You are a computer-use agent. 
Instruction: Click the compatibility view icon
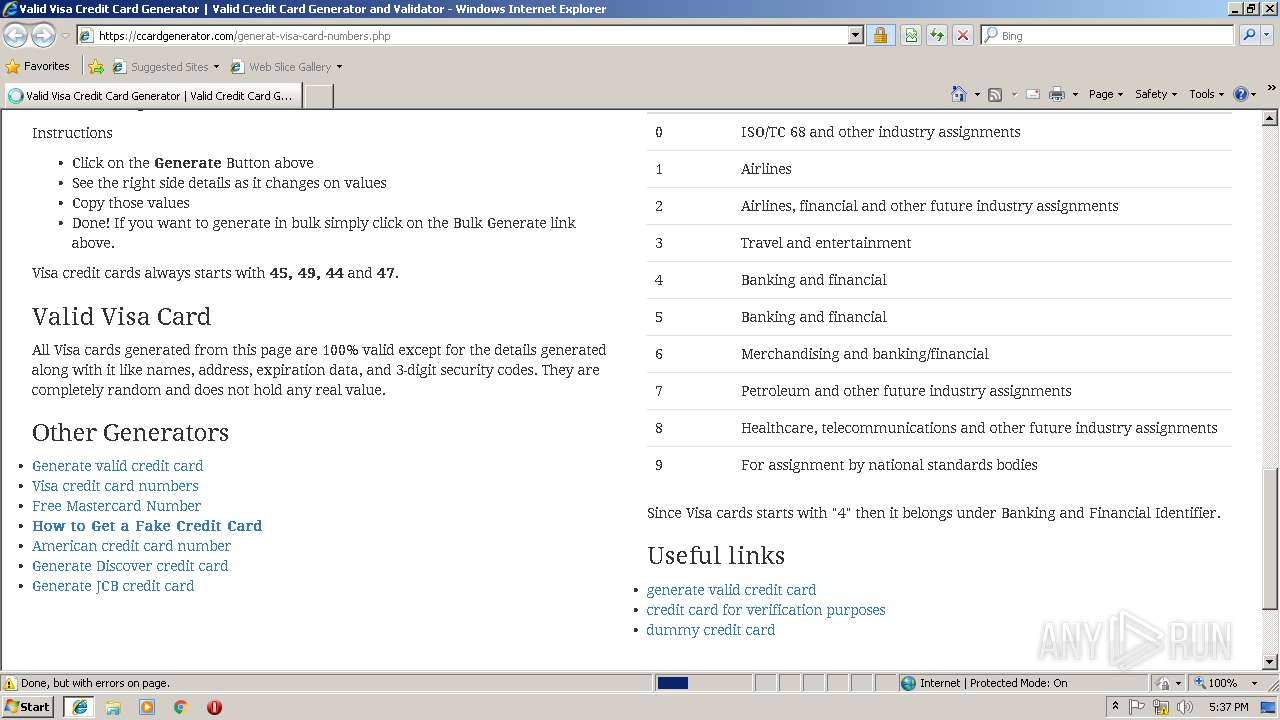(911, 35)
